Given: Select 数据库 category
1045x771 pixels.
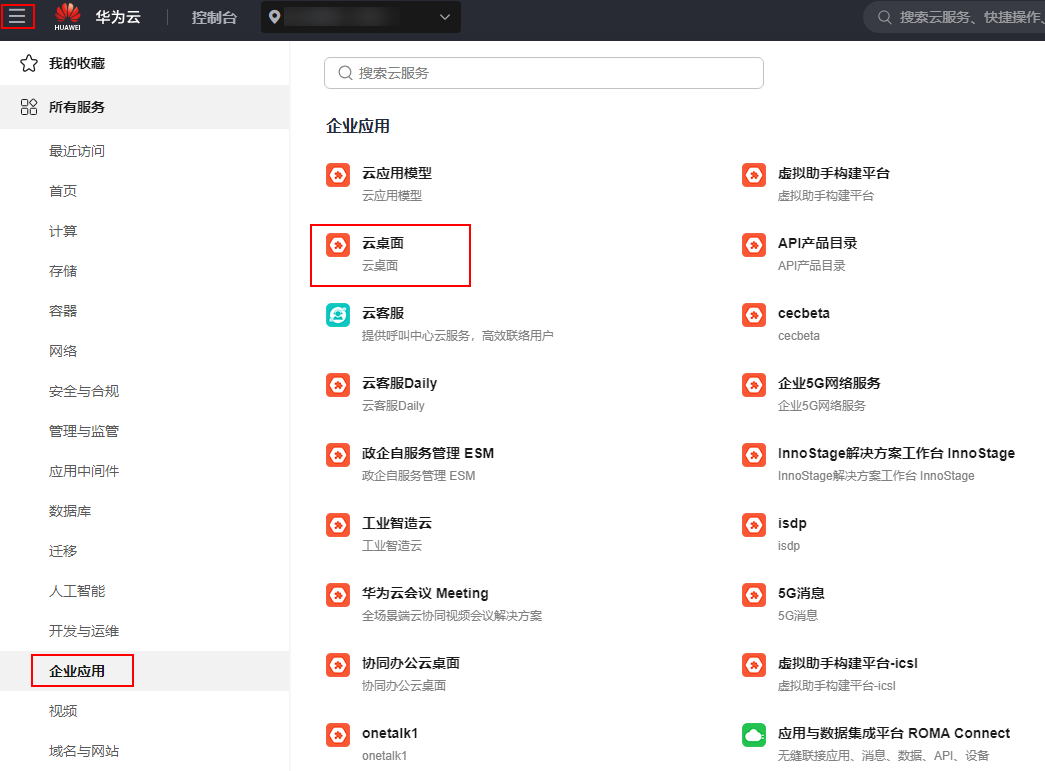Looking at the screenshot, I should (x=70, y=511).
